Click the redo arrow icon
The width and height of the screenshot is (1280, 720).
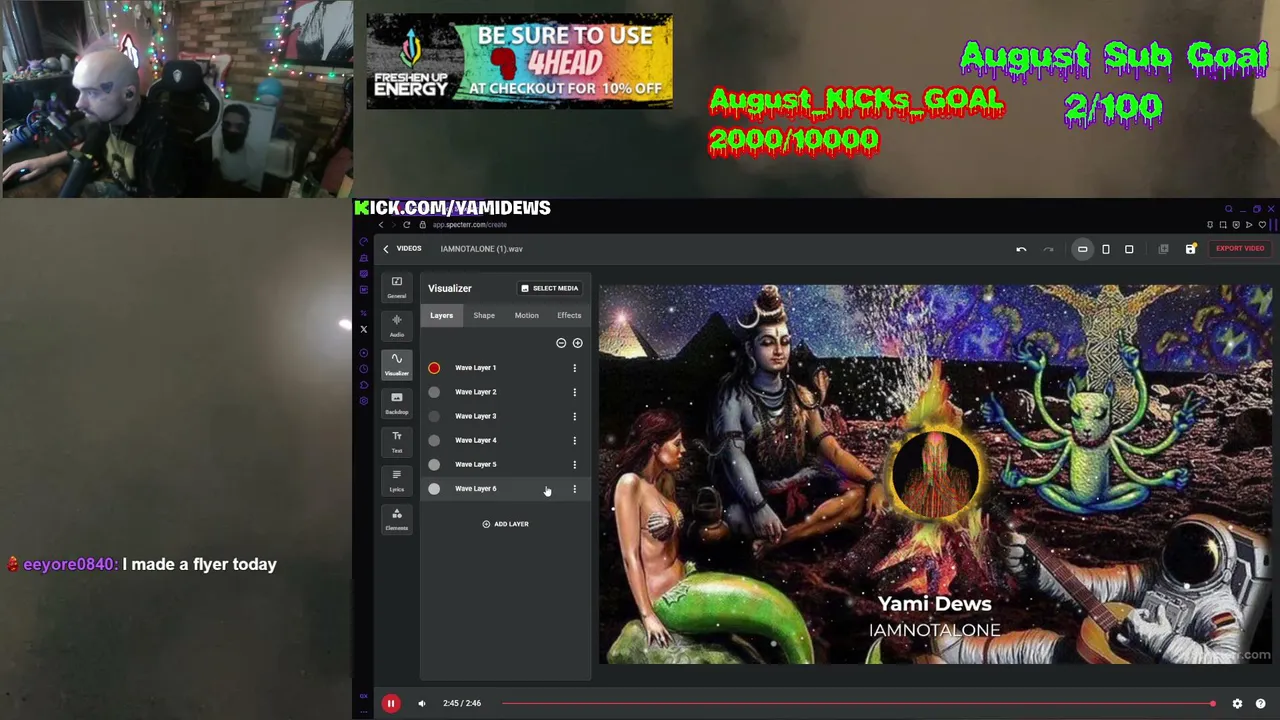click(1048, 249)
